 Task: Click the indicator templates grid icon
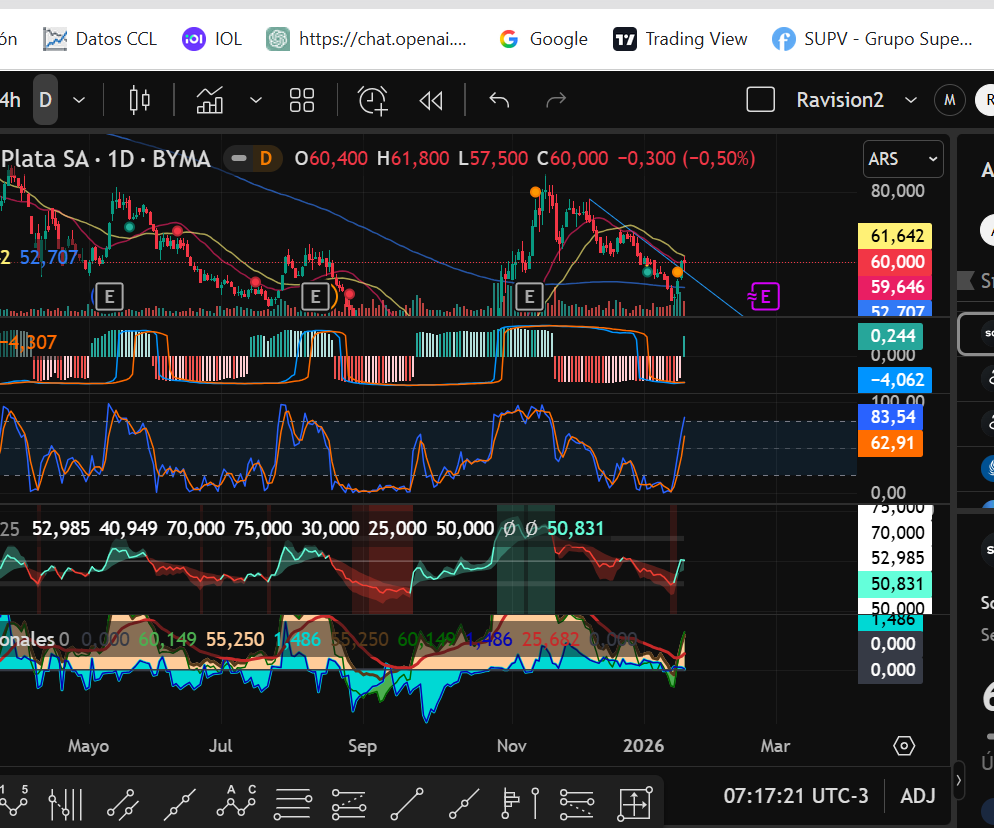(x=301, y=100)
